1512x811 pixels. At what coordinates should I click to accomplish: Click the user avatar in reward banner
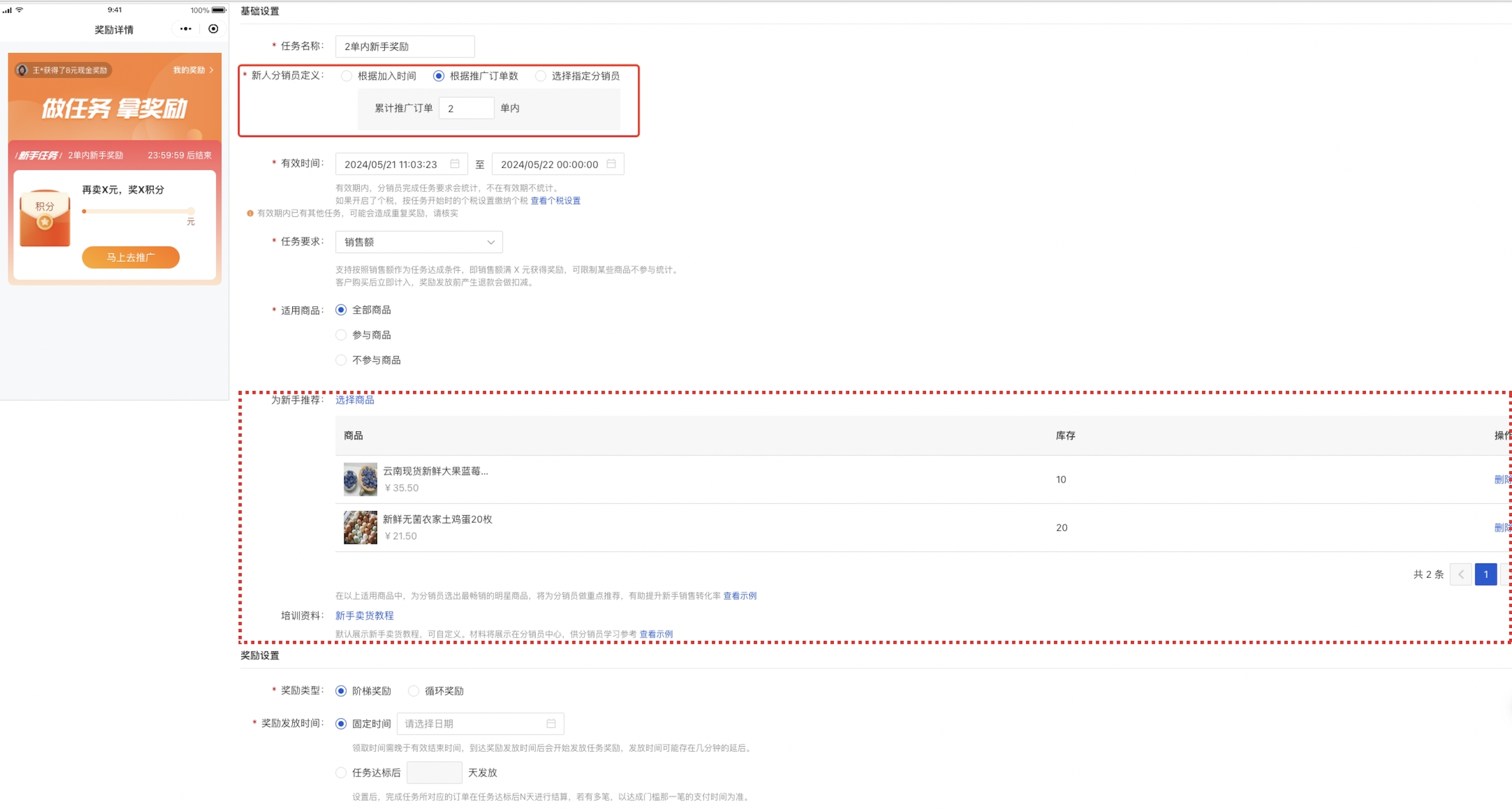[22, 70]
